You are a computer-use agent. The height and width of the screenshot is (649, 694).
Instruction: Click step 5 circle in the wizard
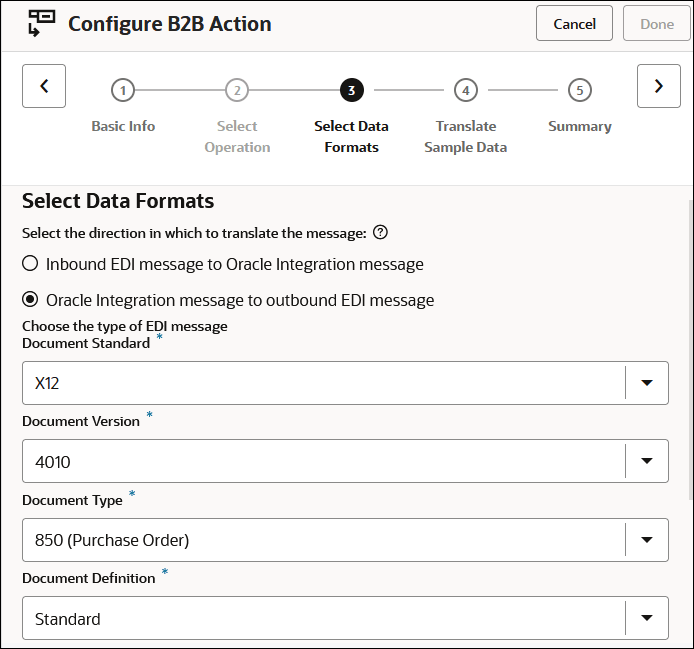click(580, 90)
